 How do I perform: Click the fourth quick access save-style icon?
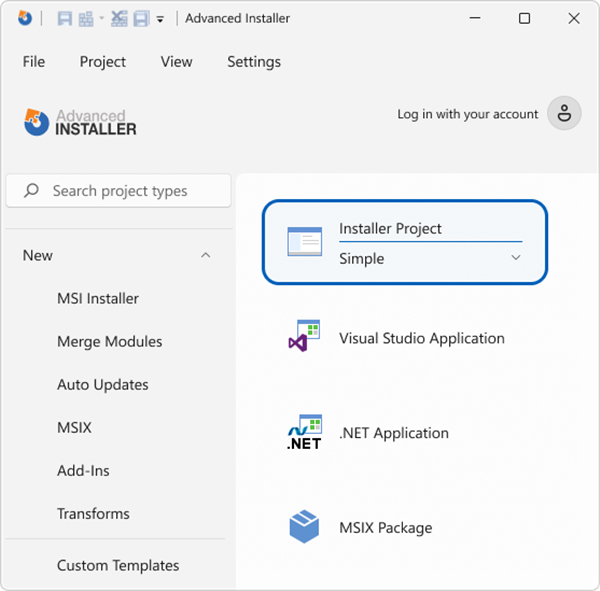(141, 18)
